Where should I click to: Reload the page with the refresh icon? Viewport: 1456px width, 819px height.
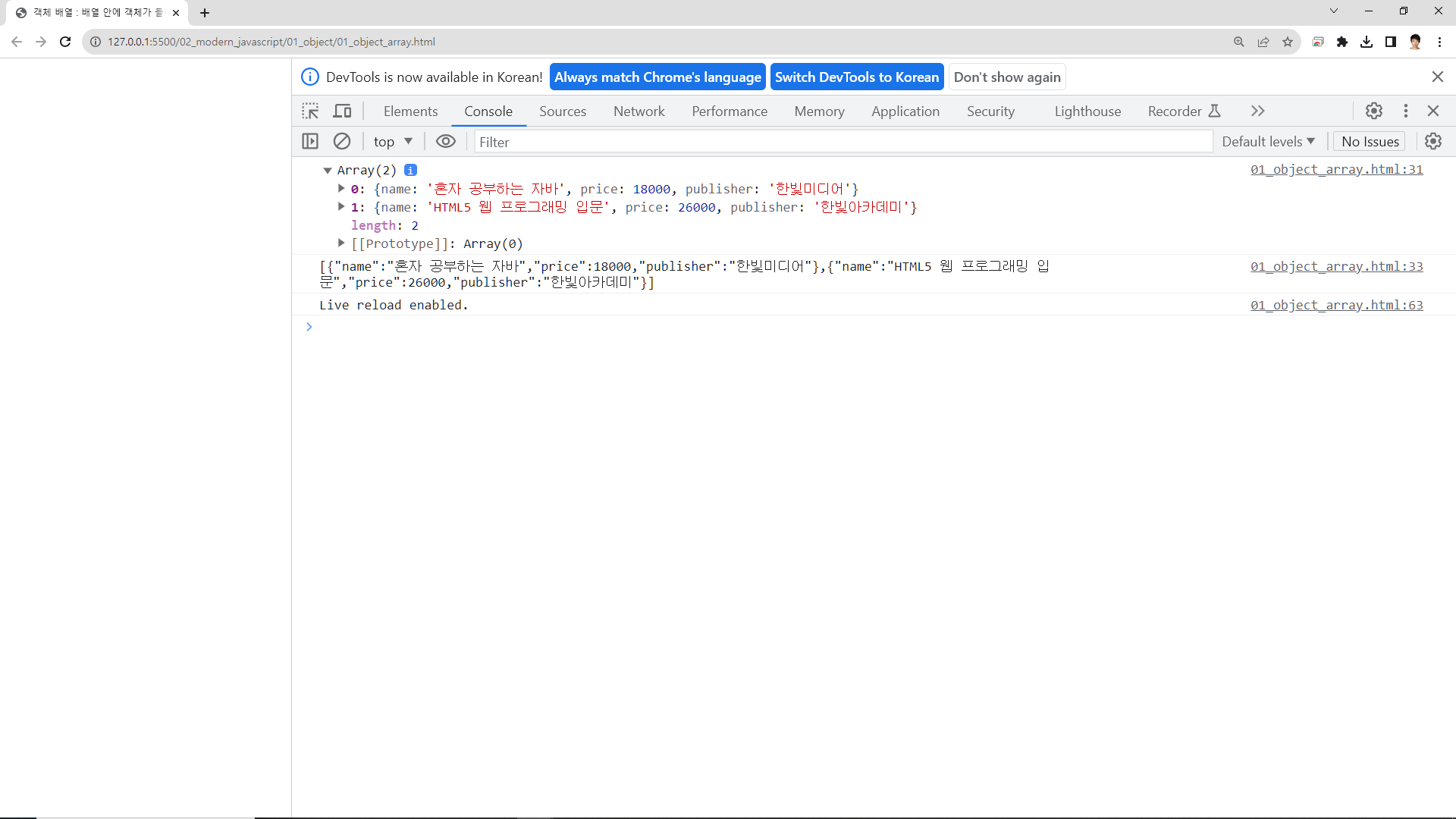point(65,42)
